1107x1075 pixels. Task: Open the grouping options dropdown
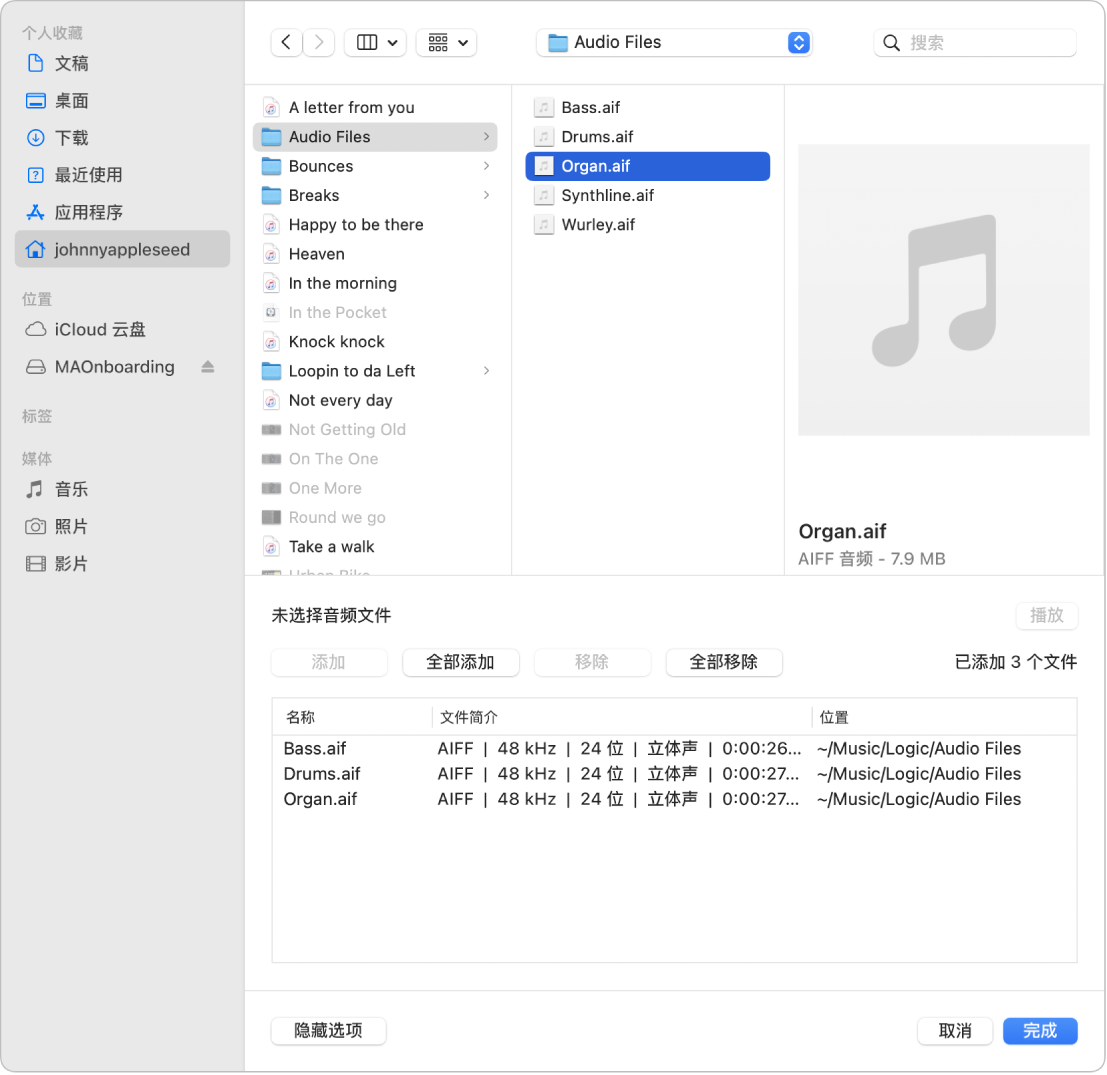446,42
